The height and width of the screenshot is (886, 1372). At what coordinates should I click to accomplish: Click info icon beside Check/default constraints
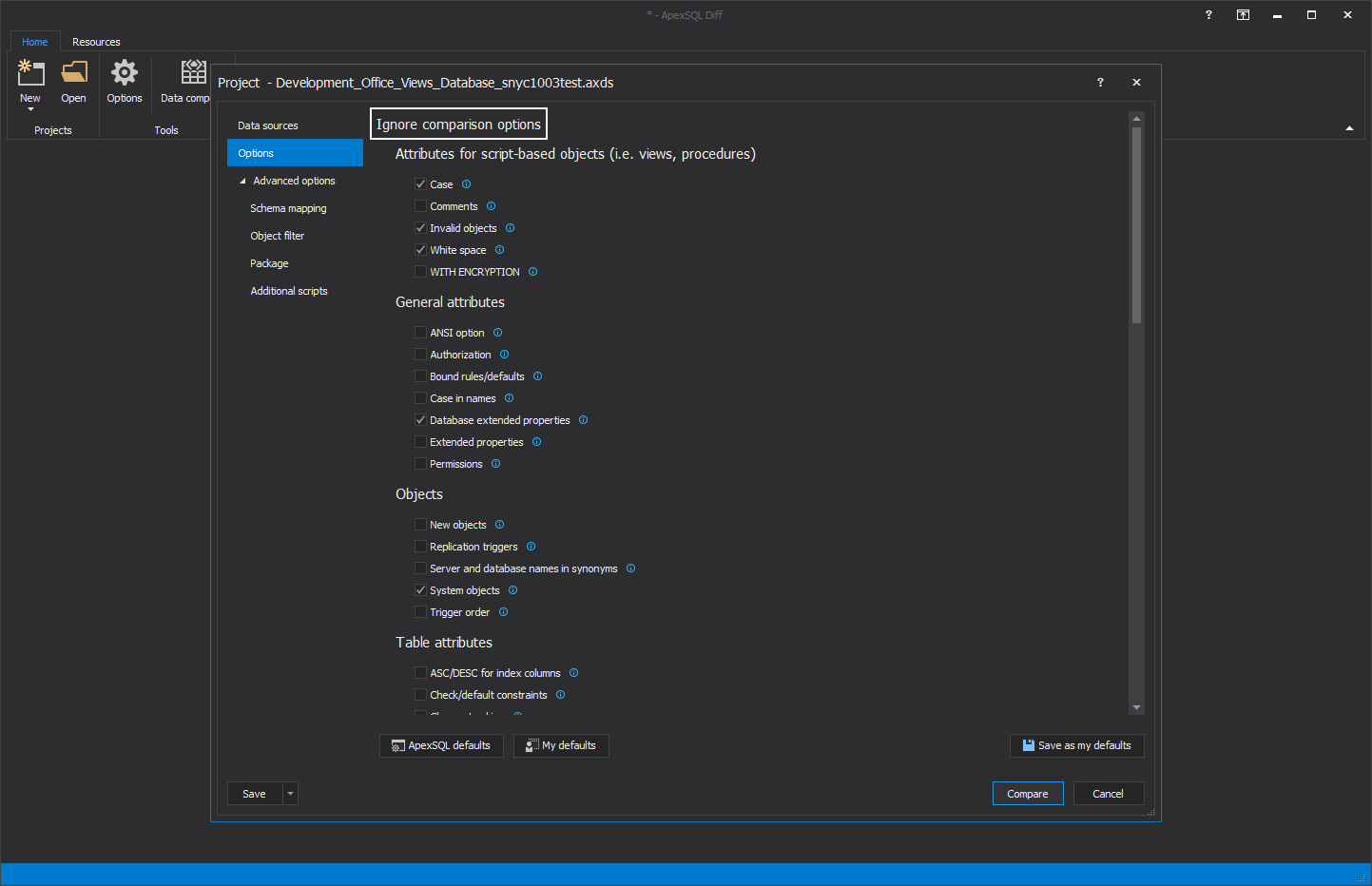tap(560, 695)
